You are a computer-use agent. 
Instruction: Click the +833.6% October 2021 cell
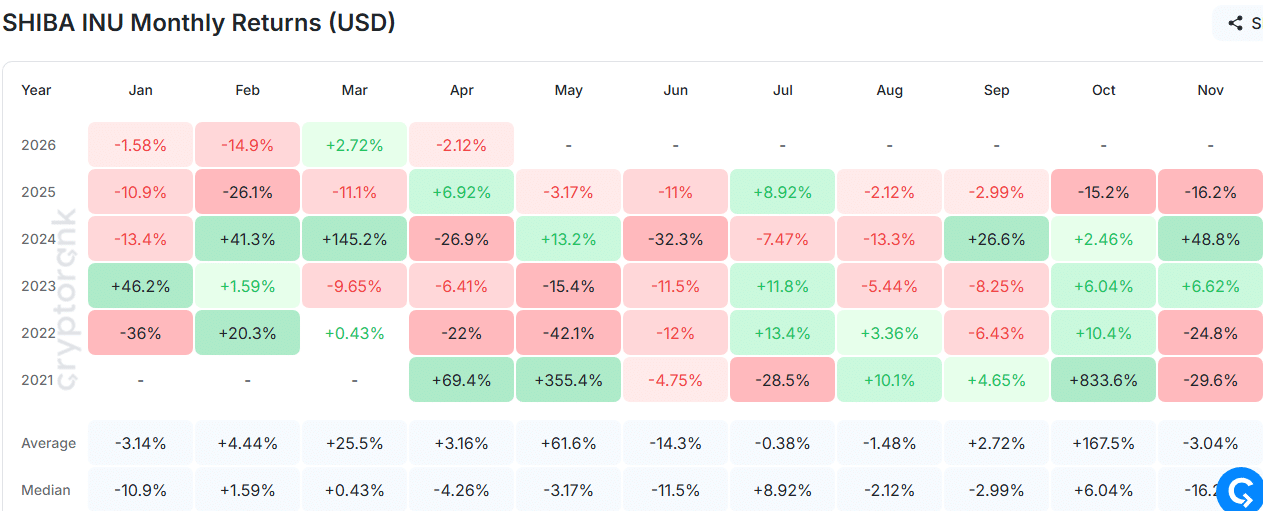tap(1103, 380)
